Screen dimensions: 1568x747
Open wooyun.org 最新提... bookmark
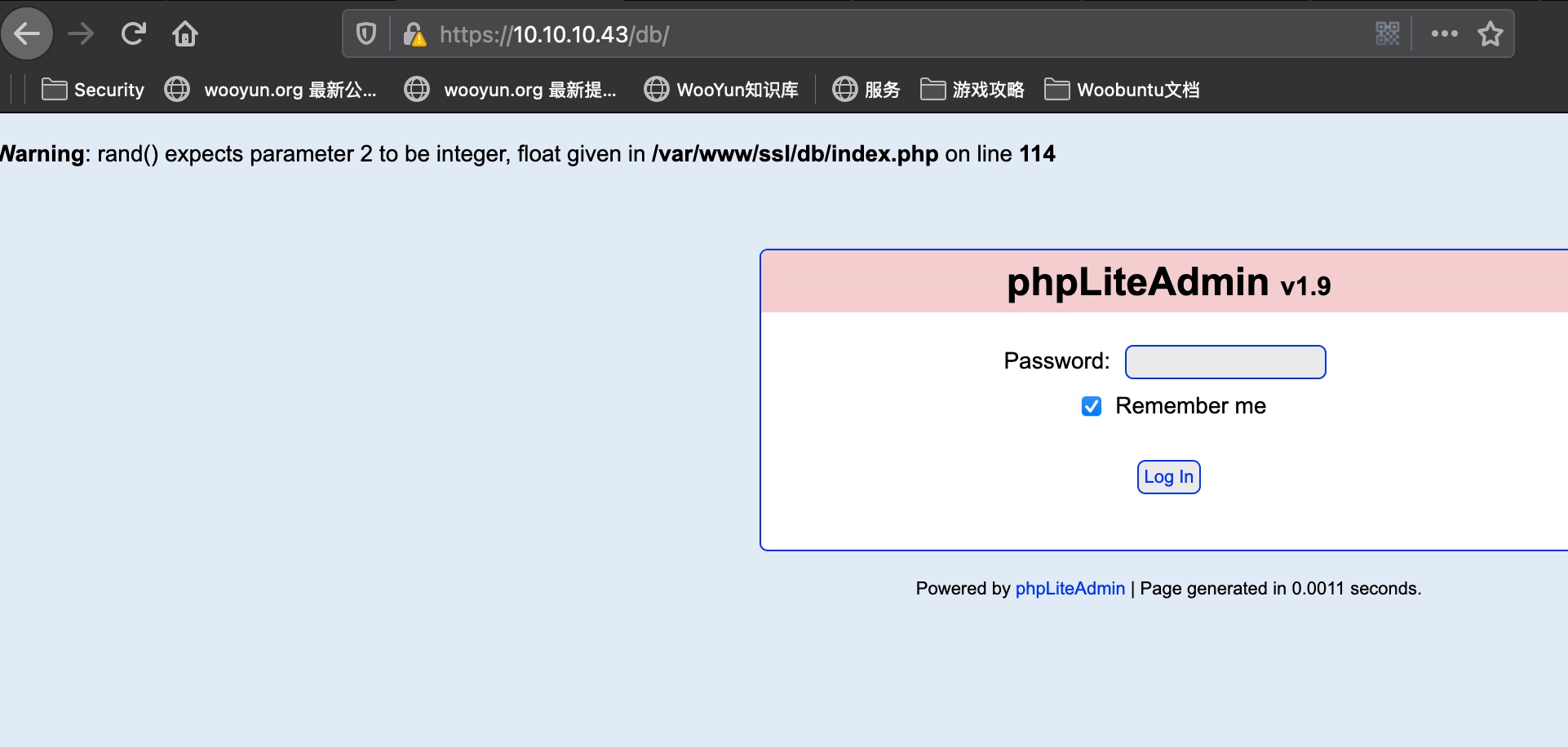tap(510, 90)
